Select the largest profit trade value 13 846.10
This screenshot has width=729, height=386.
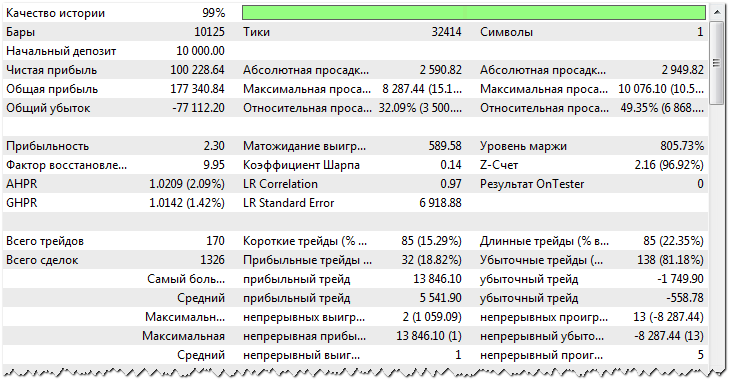pos(437,279)
